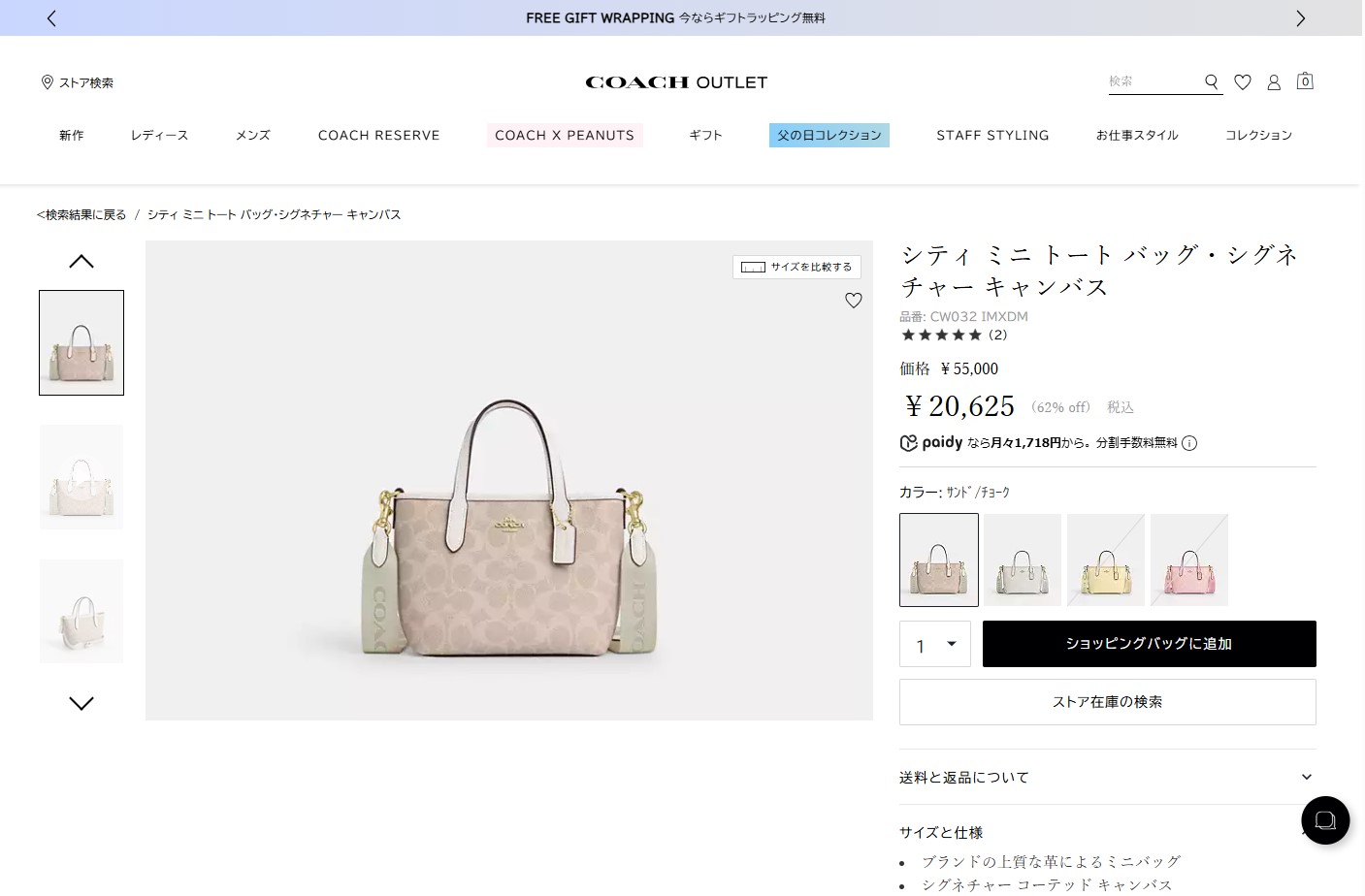Image resolution: width=1365 pixels, height=896 pixels.
Task: Select second bag thumbnail with strap
Action: [81, 477]
